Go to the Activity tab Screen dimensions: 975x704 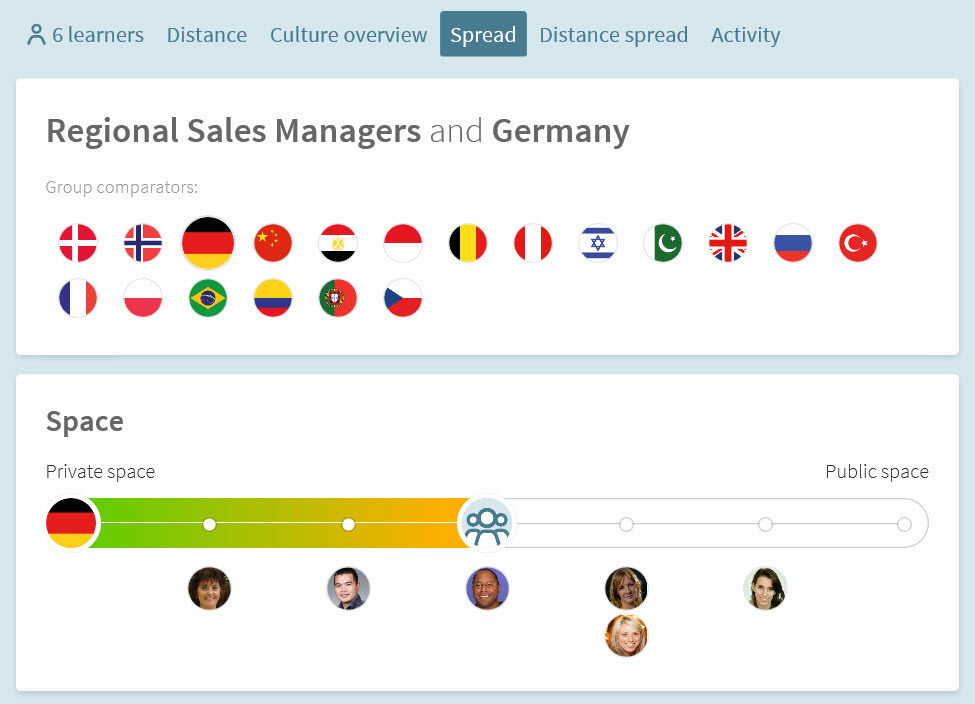tap(746, 35)
